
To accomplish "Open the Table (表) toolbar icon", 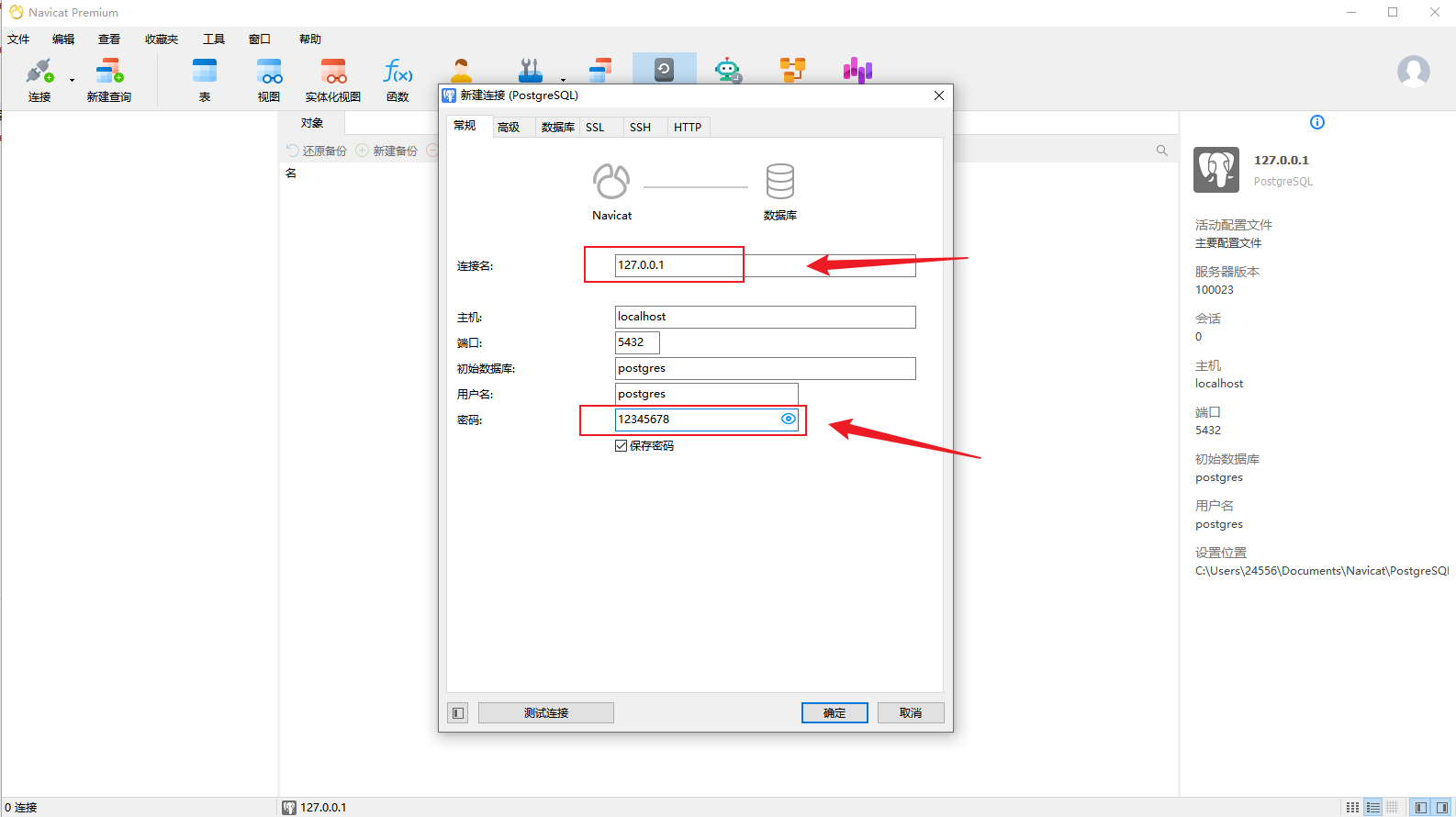I will pyautogui.click(x=204, y=80).
